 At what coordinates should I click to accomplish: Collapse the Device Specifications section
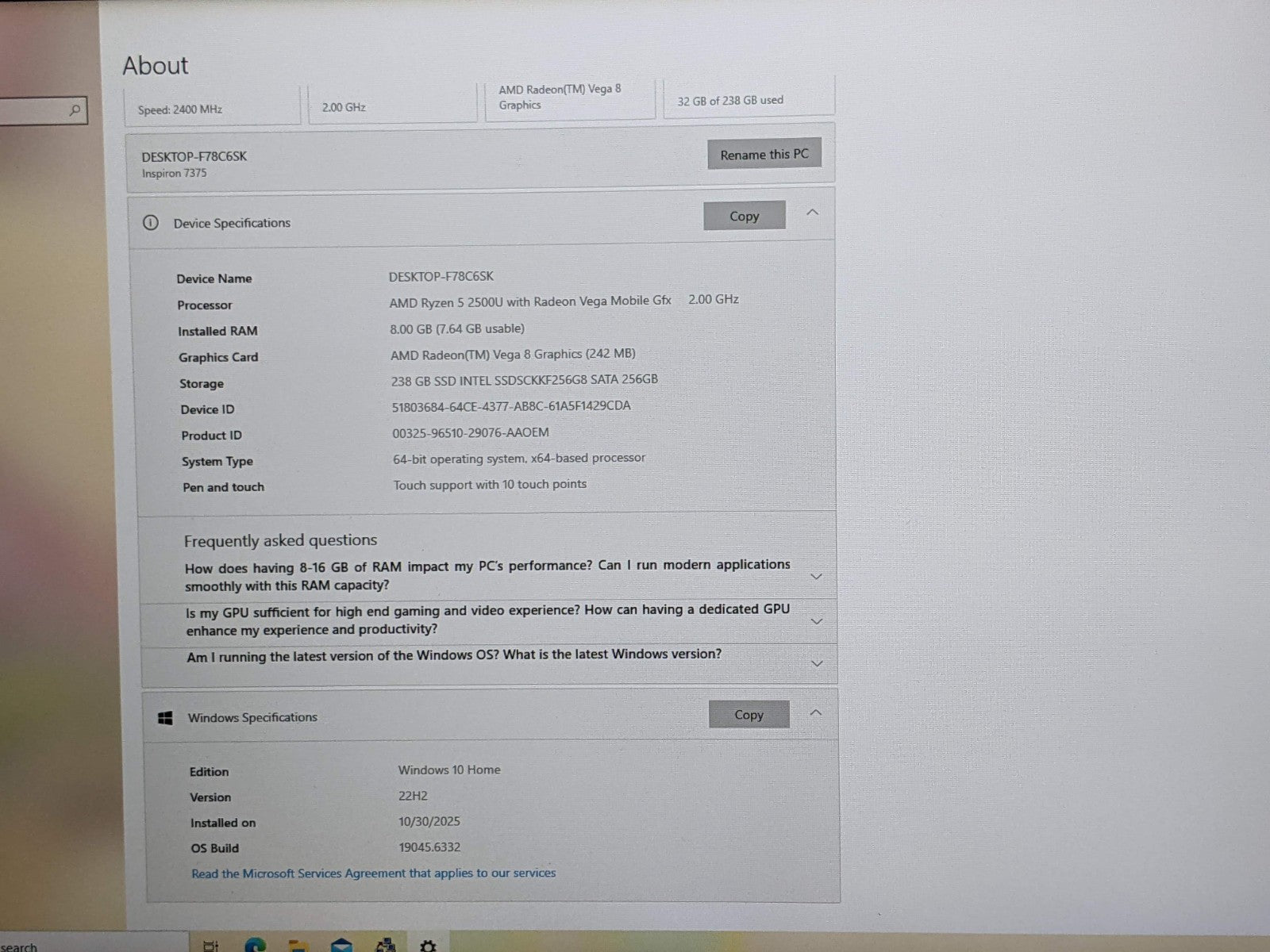(812, 213)
